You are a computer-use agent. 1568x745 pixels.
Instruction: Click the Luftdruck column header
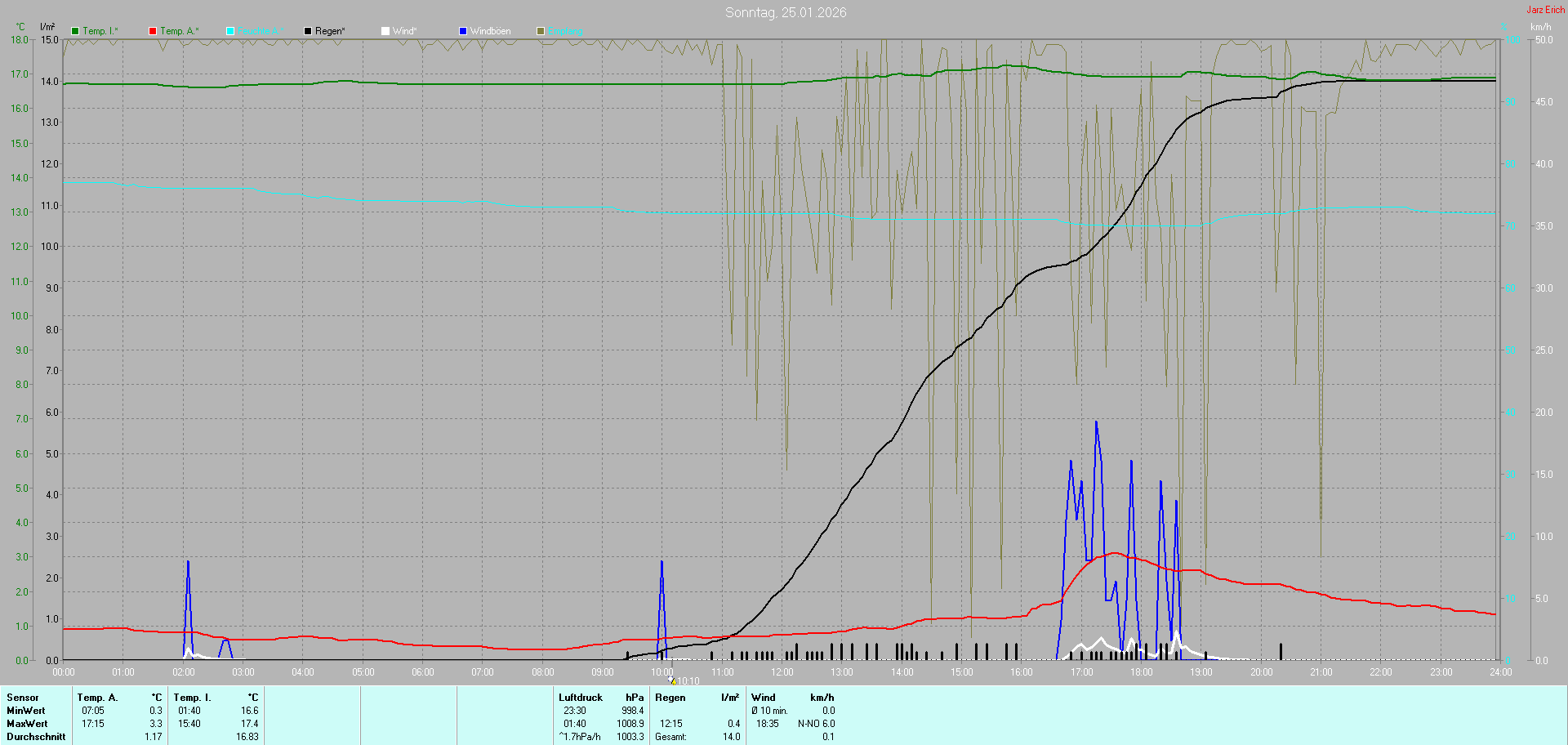[581, 698]
